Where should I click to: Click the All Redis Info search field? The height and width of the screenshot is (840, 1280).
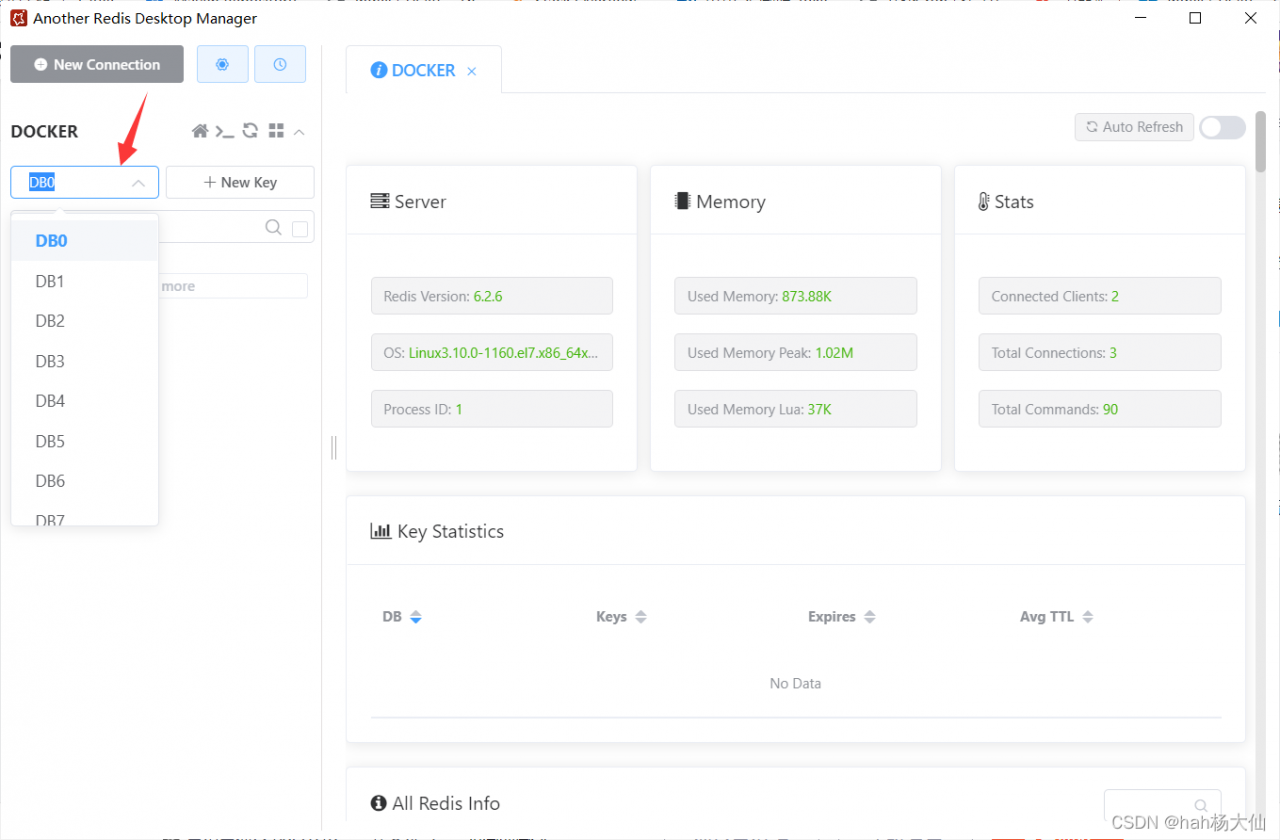click(1162, 806)
